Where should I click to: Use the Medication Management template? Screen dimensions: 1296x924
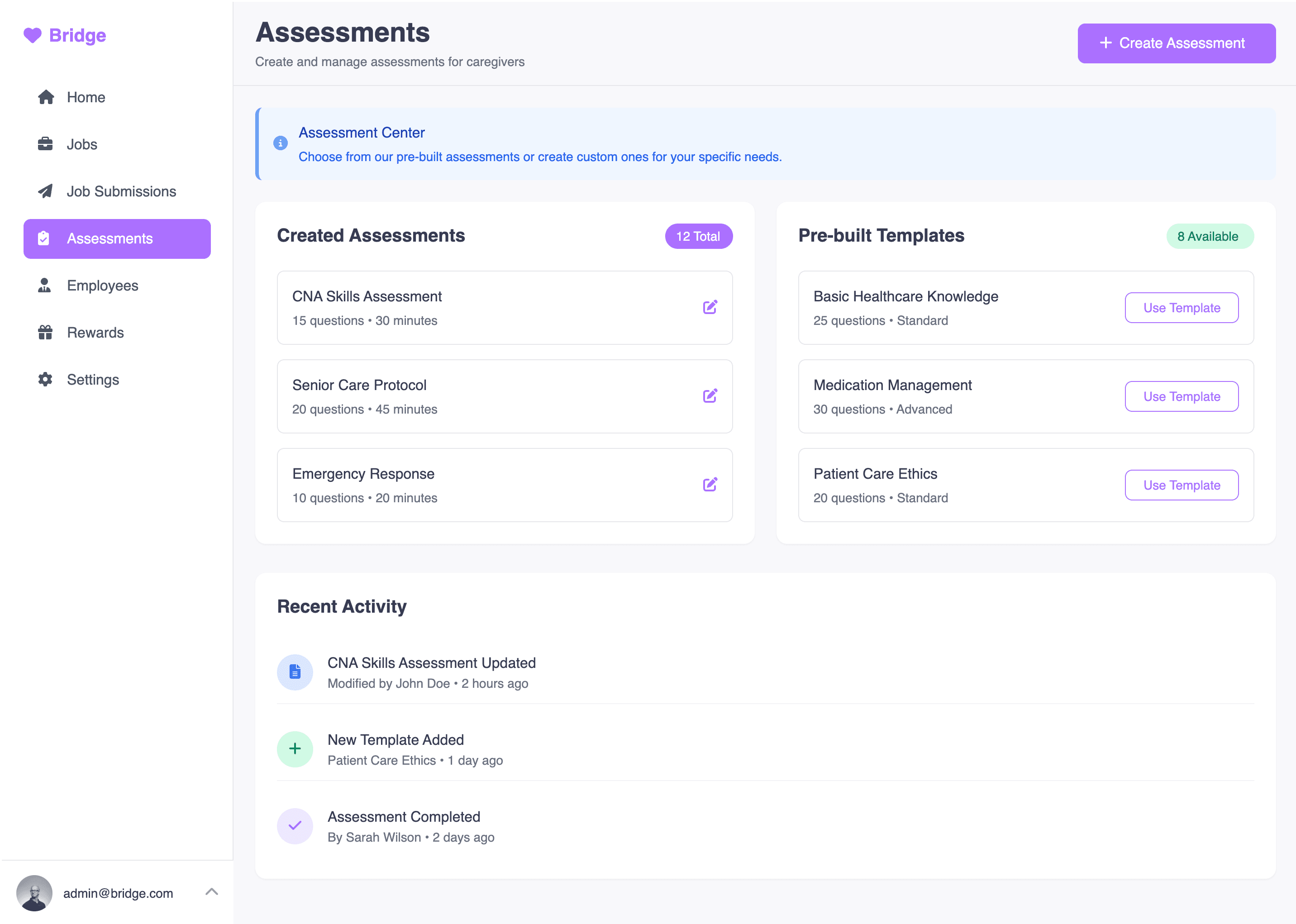[1181, 396]
